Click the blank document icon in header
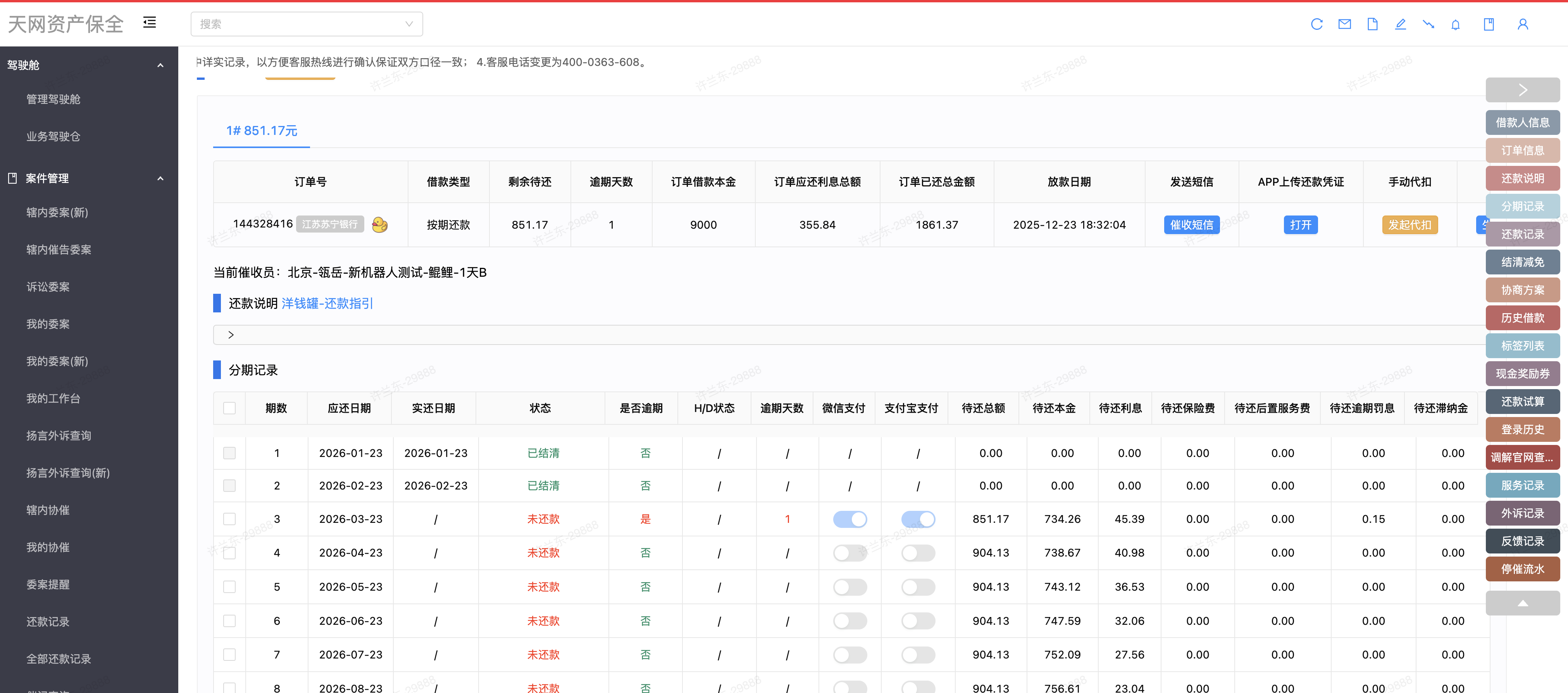 (x=1372, y=24)
